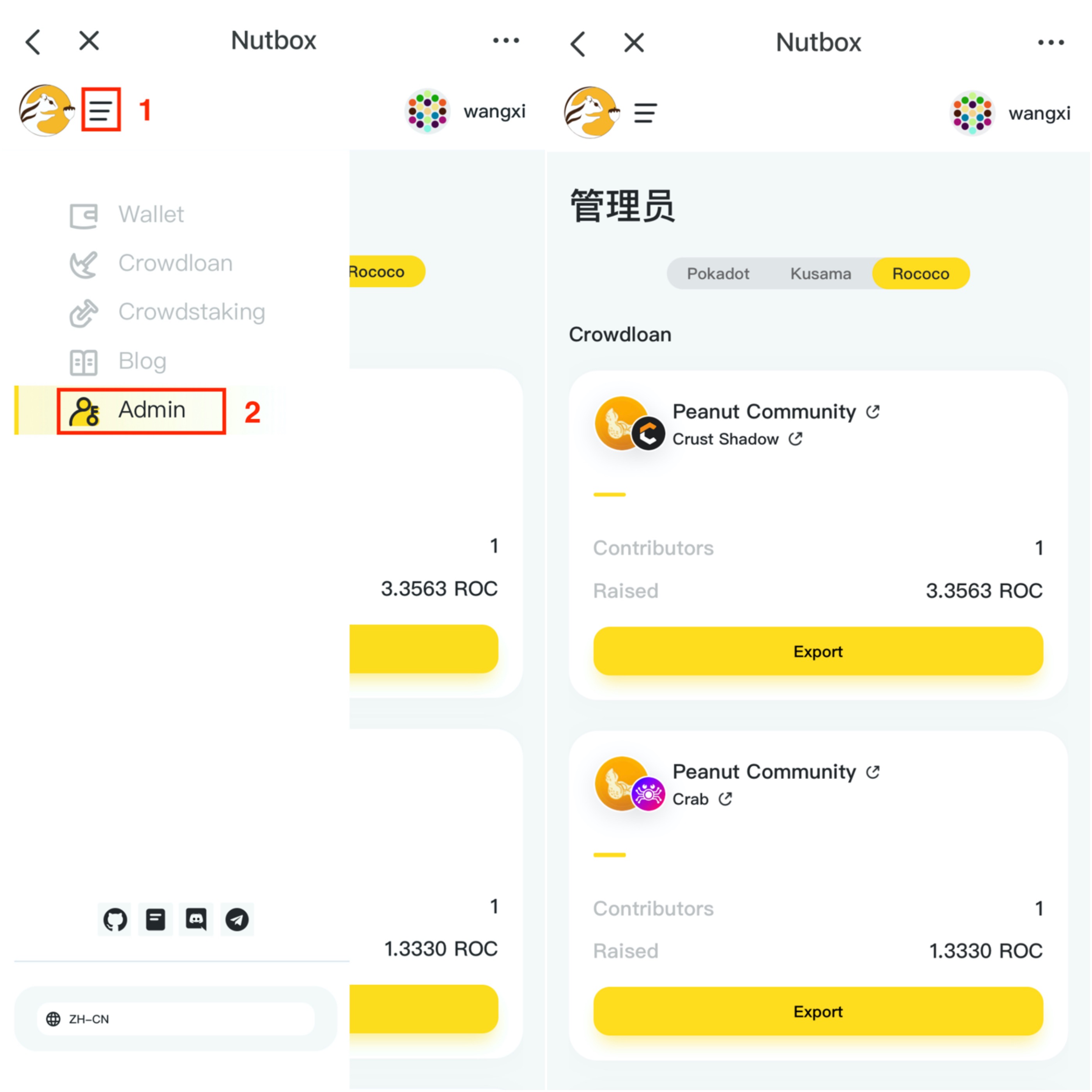Open the Telegram icon in sidebar footer

(237, 920)
